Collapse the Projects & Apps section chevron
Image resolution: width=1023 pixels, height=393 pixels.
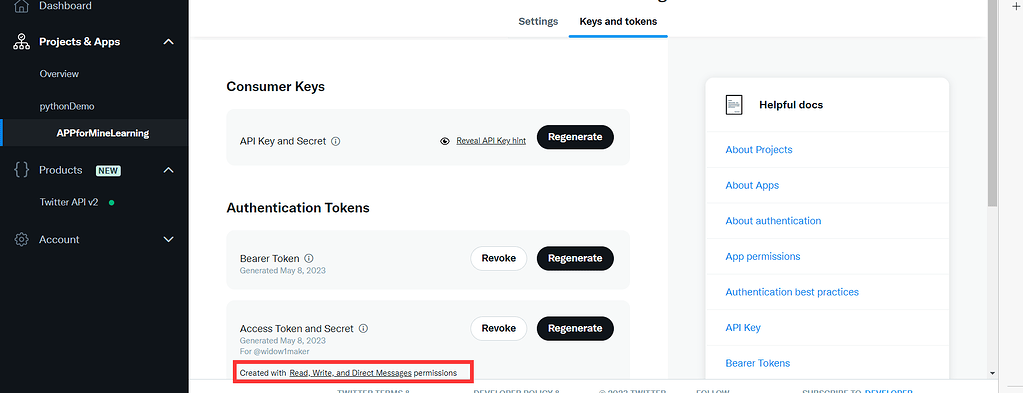[x=168, y=42]
